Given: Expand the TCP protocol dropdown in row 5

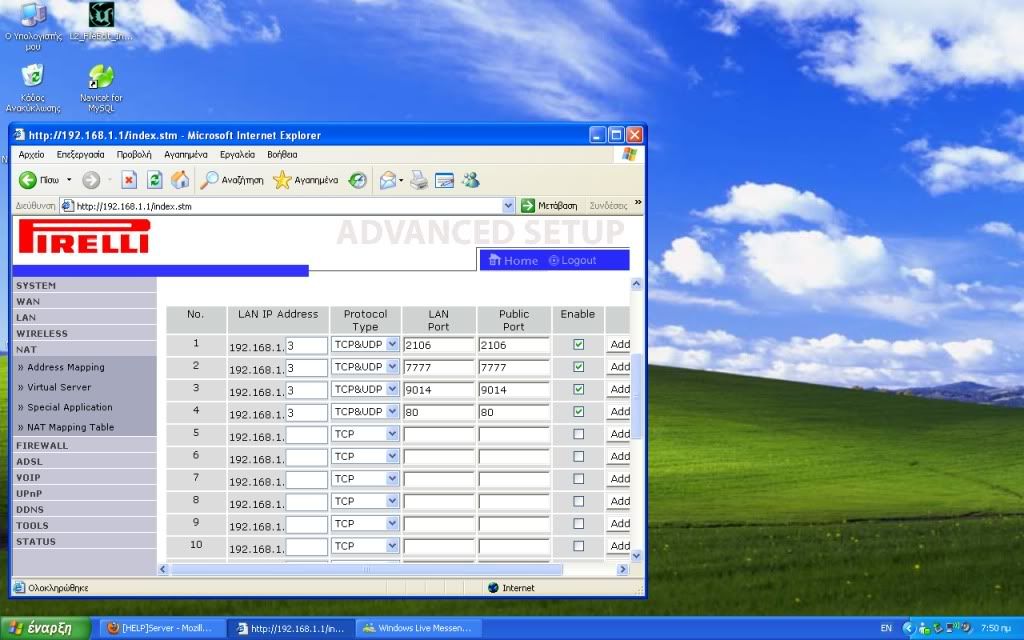Looking at the screenshot, I should tap(392, 434).
